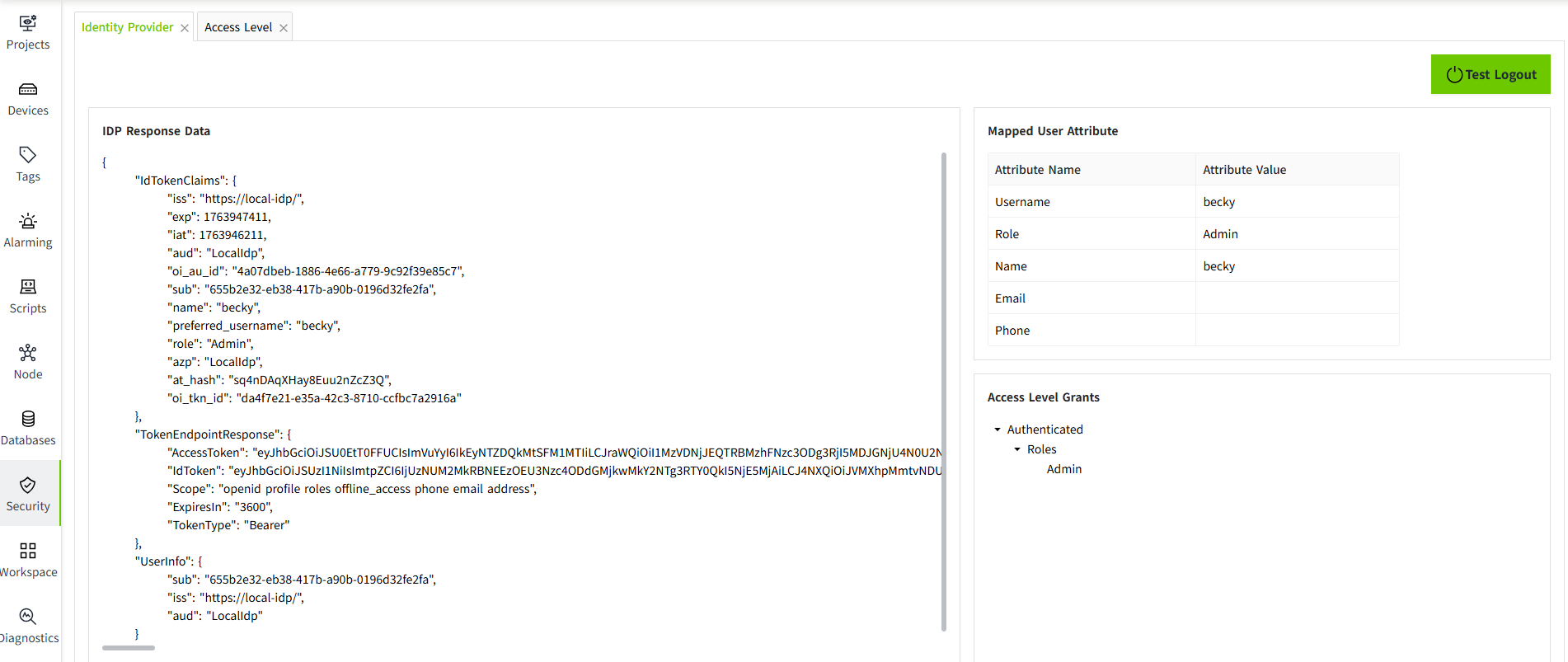
Task: Select the Security shield icon
Action: coord(28,486)
